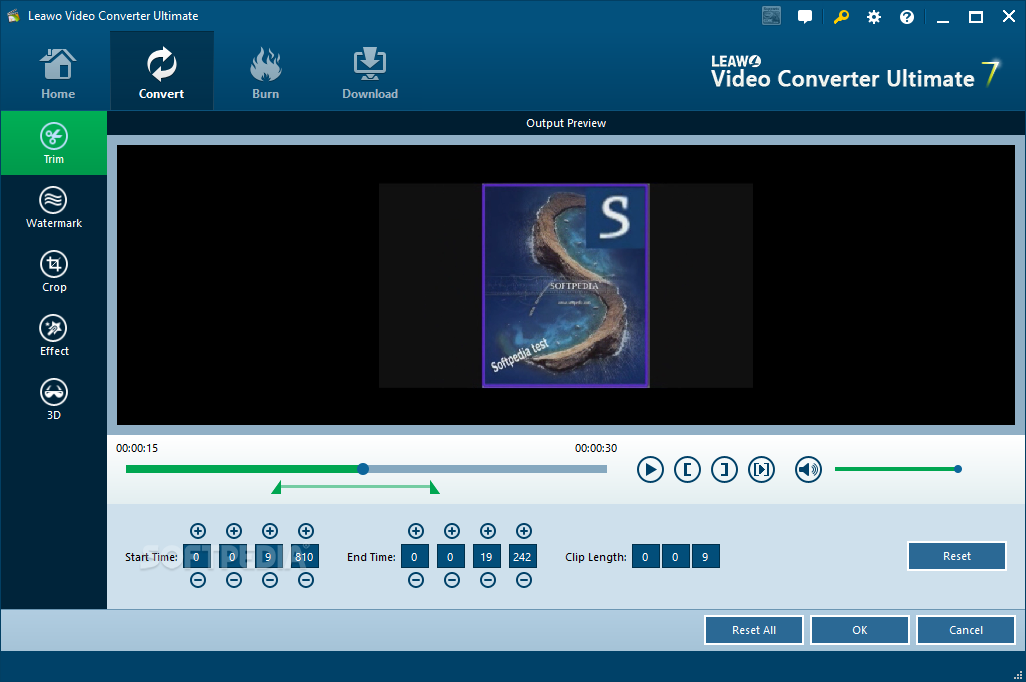Increase Start Time hours value

[198, 531]
